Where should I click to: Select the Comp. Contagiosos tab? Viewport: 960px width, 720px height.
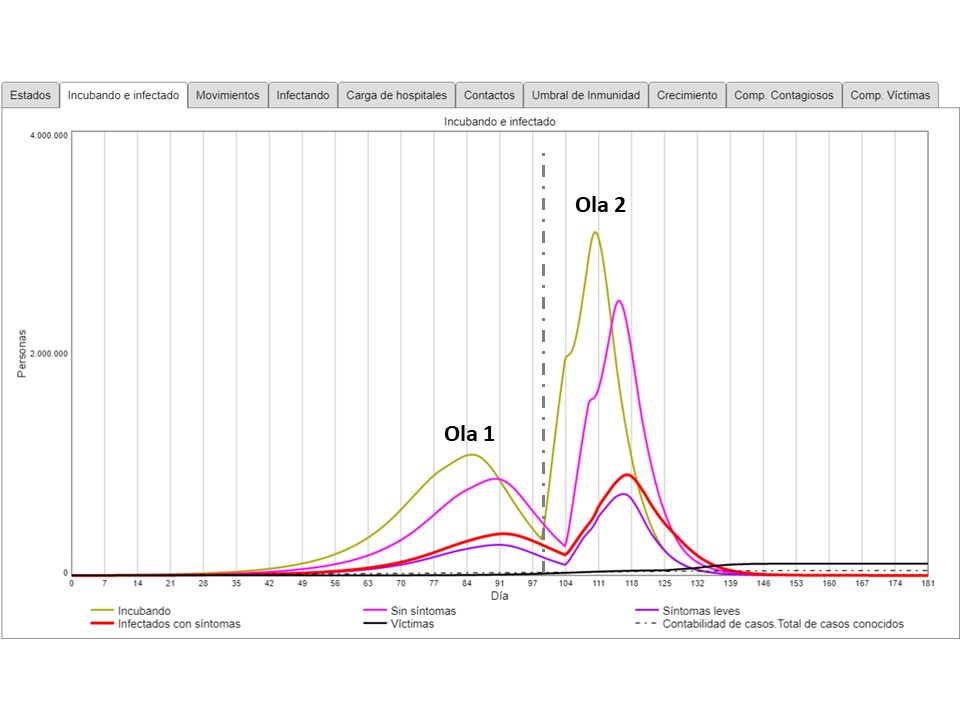[783, 95]
